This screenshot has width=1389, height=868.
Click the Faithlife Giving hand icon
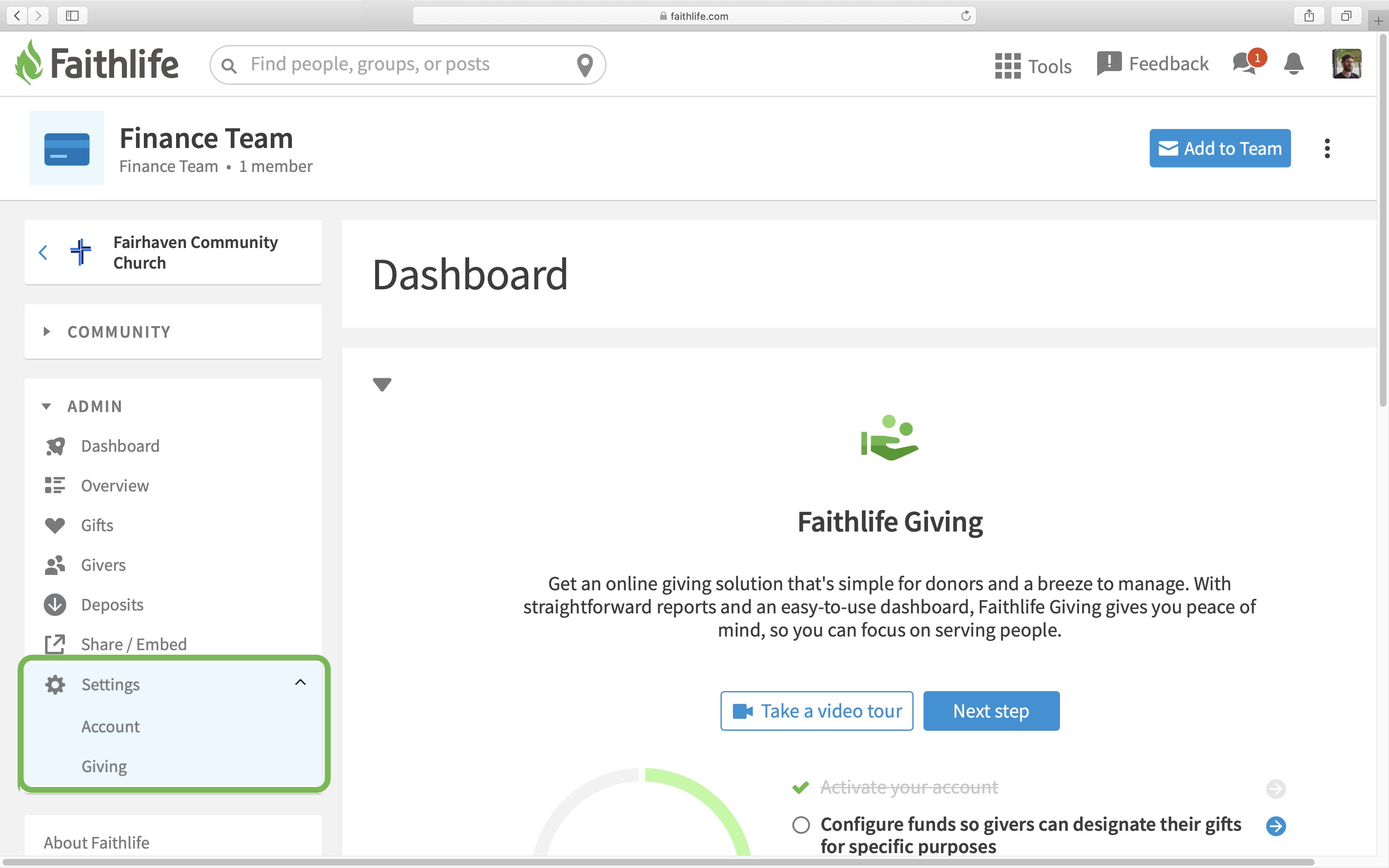coord(890,437)
